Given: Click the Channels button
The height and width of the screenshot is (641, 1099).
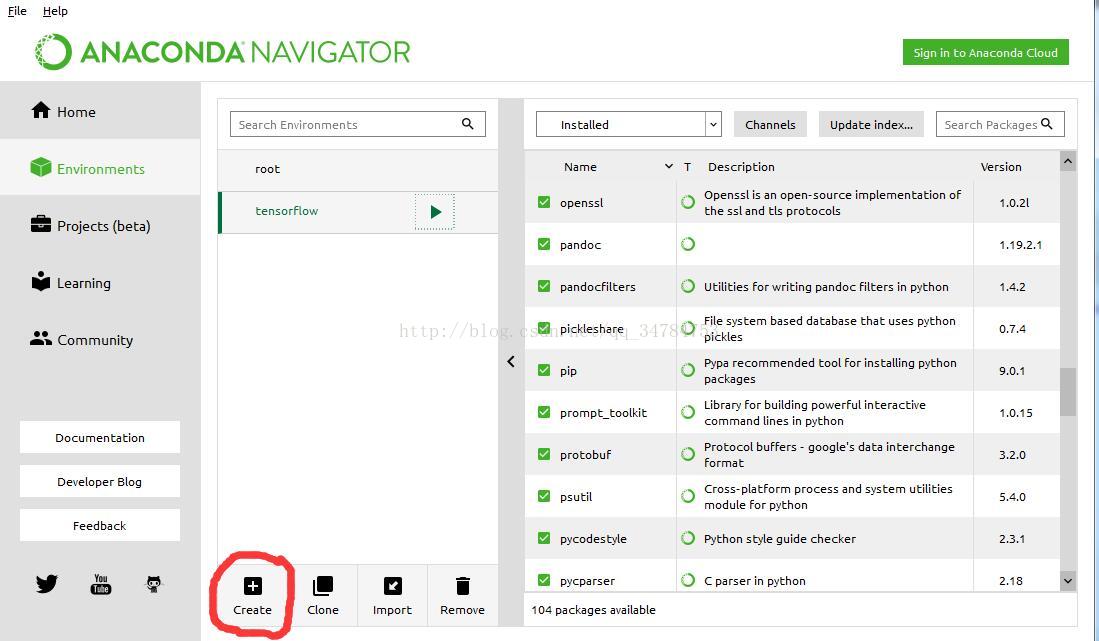Looking at the screenshot, I should pos(770,125).
